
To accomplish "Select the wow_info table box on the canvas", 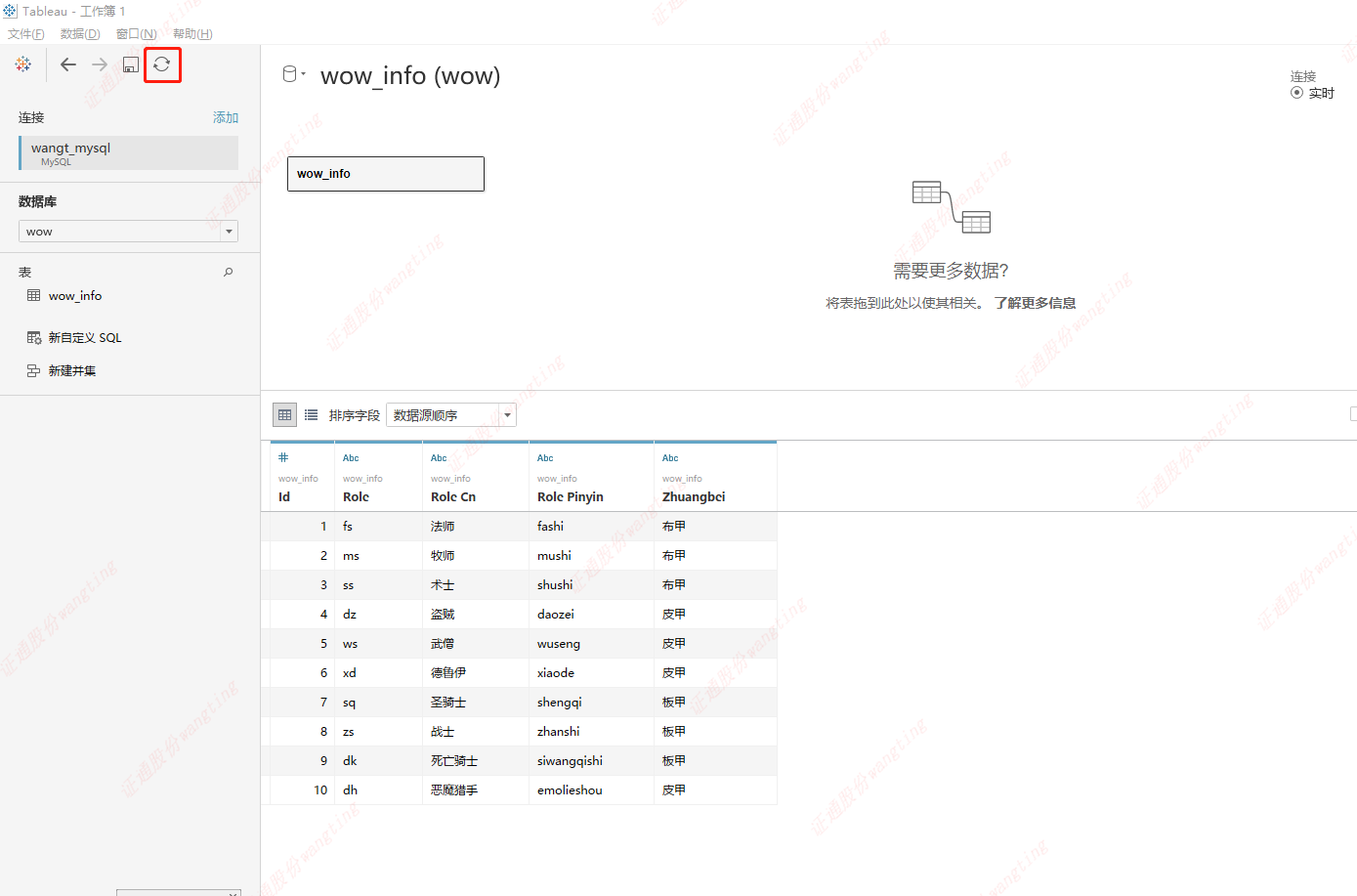I will (386, 174).
